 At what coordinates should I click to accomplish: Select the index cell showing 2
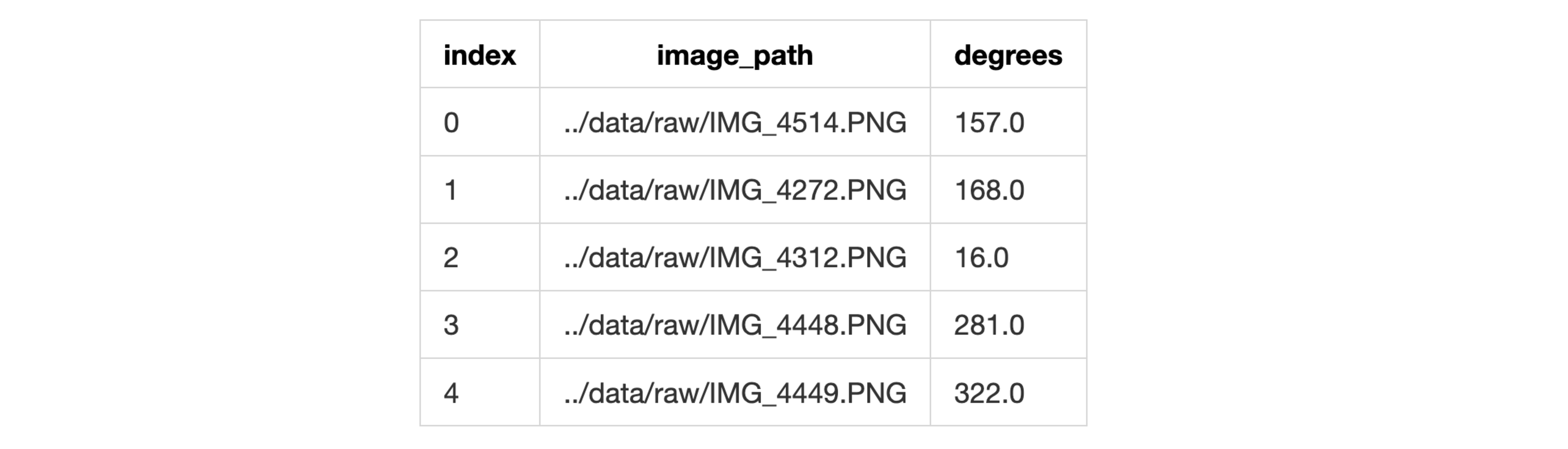[451, 258]
